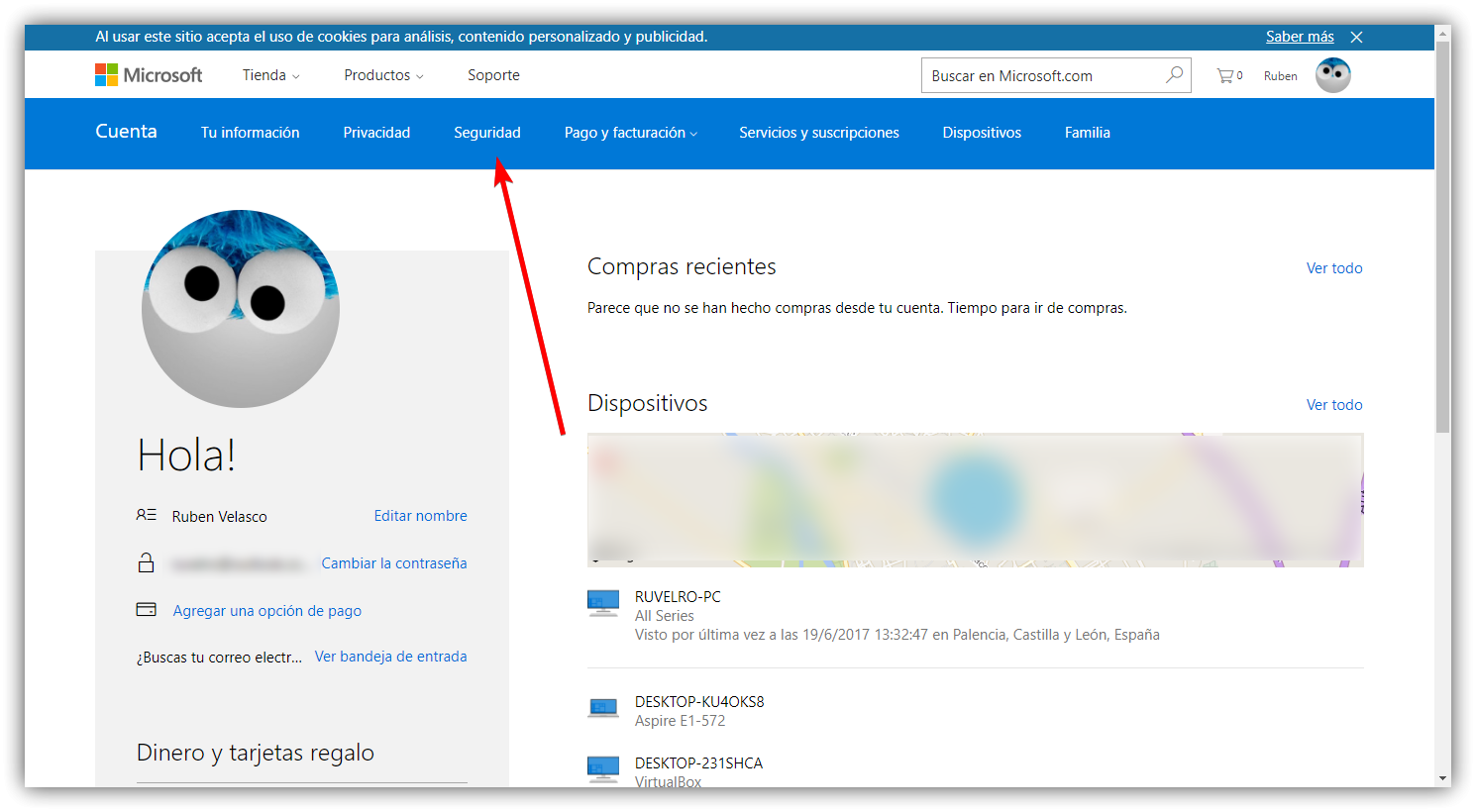This screenshot has height=812, width=1476.
Task: Click the Microsoft logo
Action: 149,75
